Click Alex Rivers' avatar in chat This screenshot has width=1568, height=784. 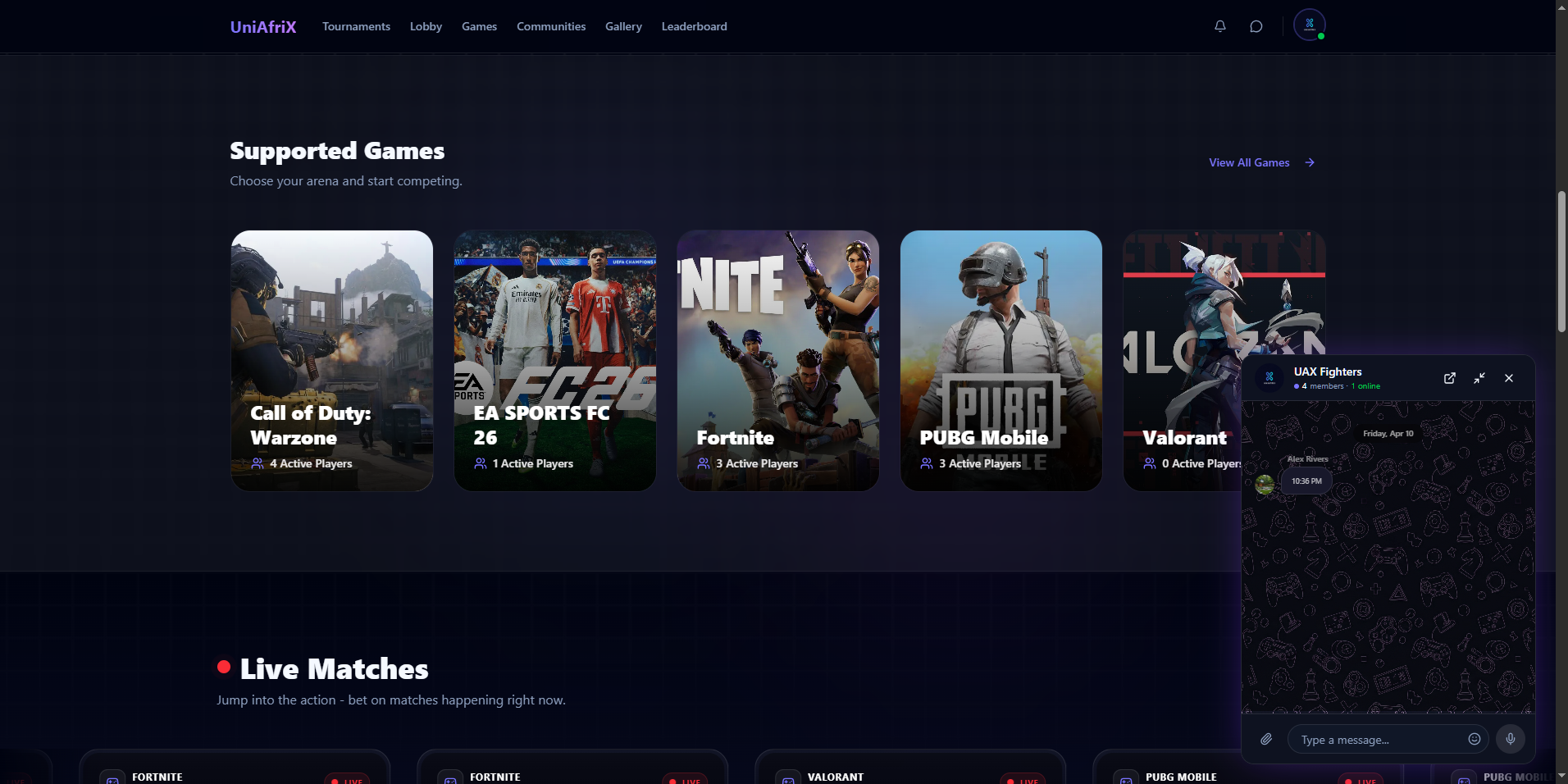pos(1265,484)
